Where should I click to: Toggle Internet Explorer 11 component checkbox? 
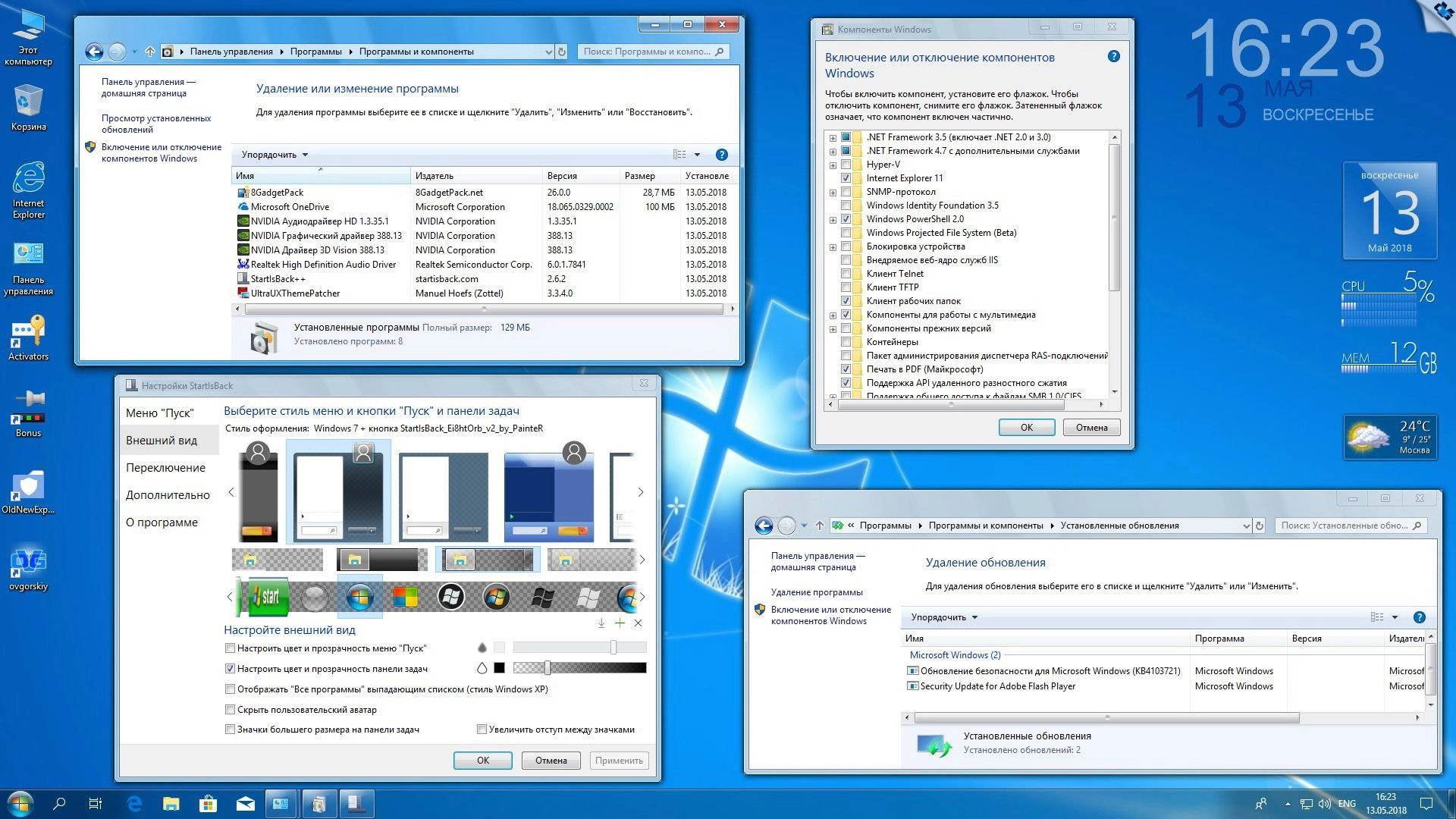(x=846, y=178)
